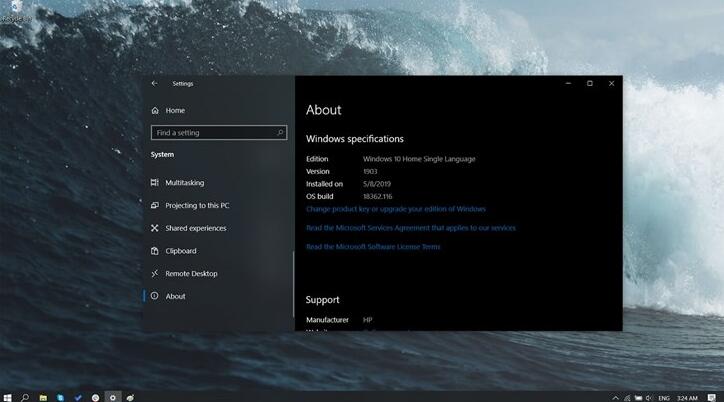
Task: Click the search magnifier in Find a setting
Action: tap(280, 132)
